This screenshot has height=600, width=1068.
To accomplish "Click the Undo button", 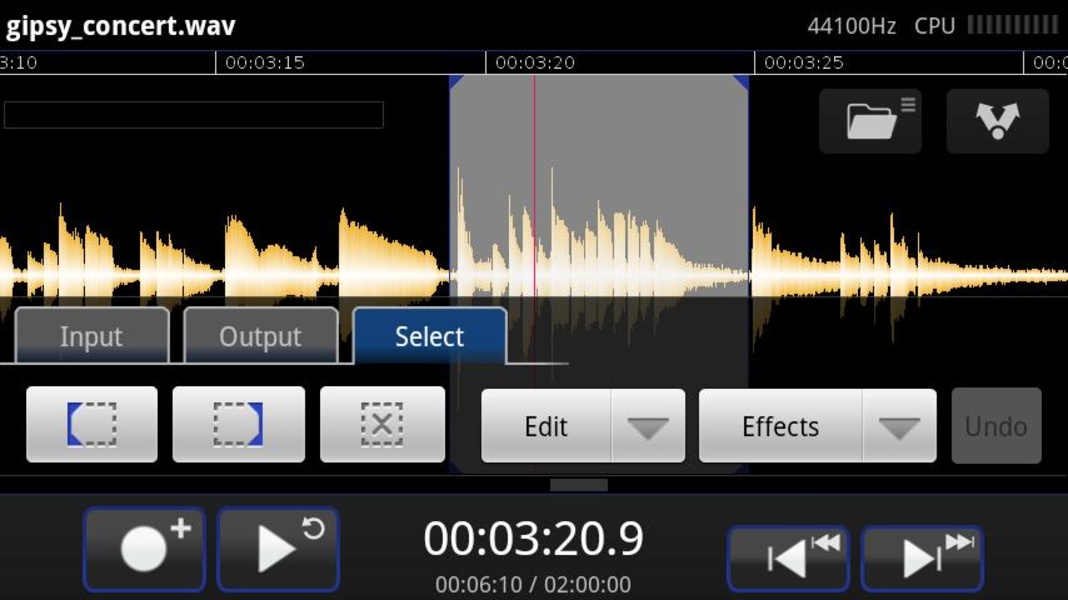I will [996, 426].
